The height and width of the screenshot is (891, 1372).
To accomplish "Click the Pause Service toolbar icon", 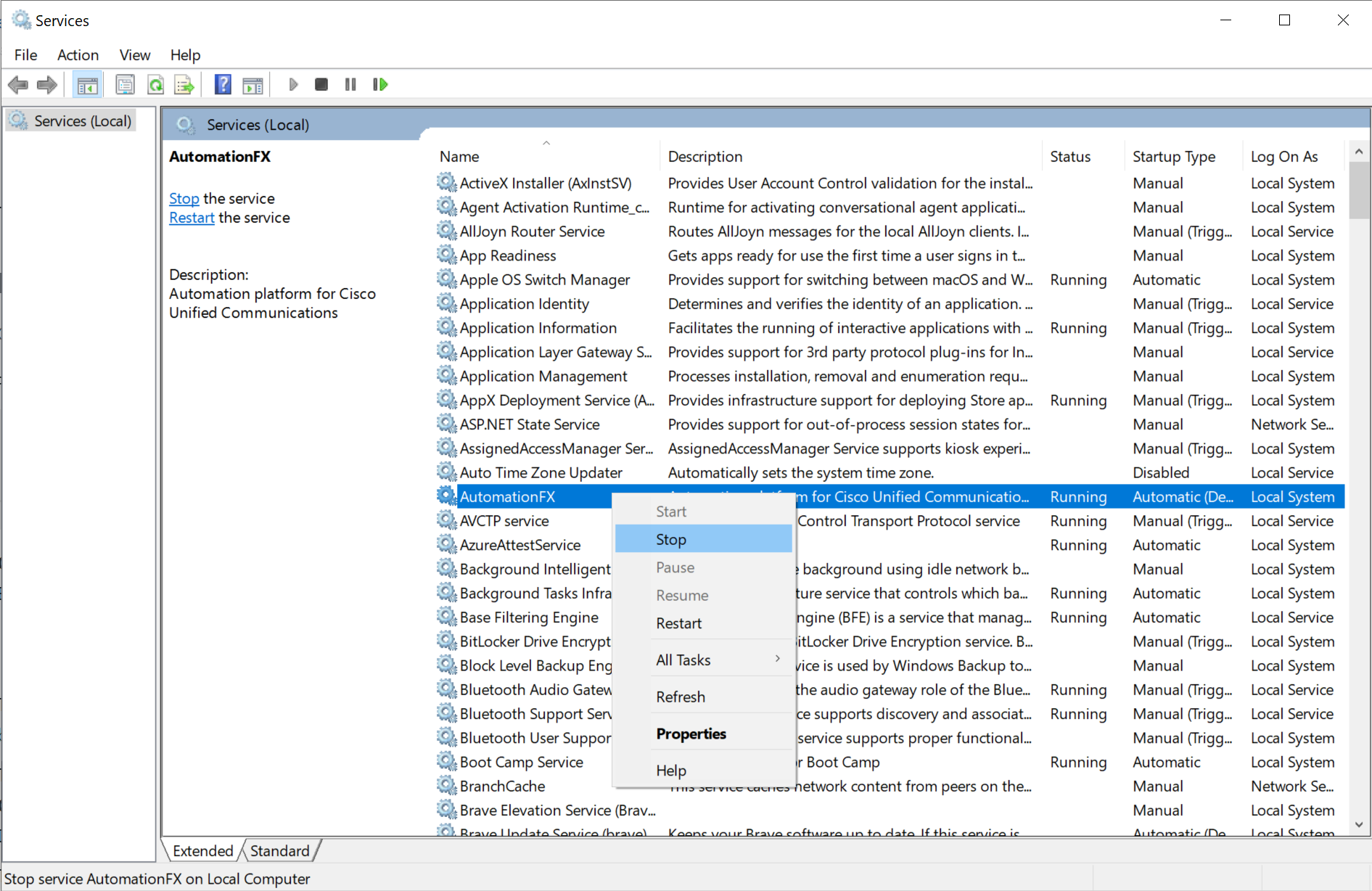I will [350, 85].
